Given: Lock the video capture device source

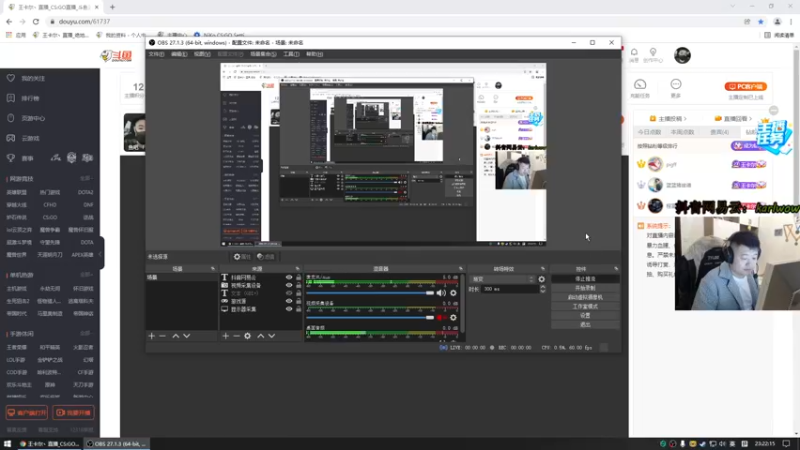Looking at the screenshot, I should (298, 285).
